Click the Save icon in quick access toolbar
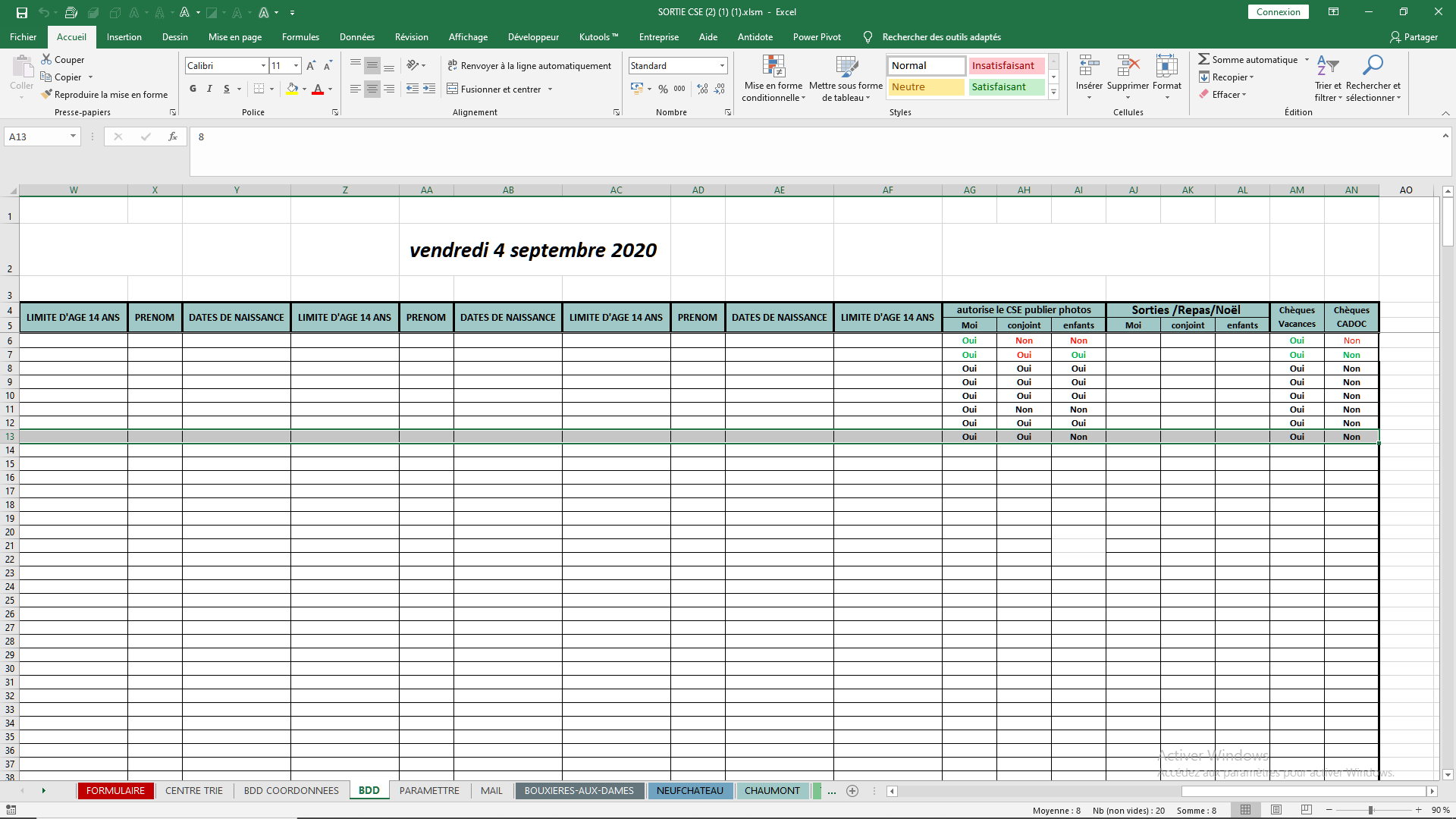 [x=22, y=12]
